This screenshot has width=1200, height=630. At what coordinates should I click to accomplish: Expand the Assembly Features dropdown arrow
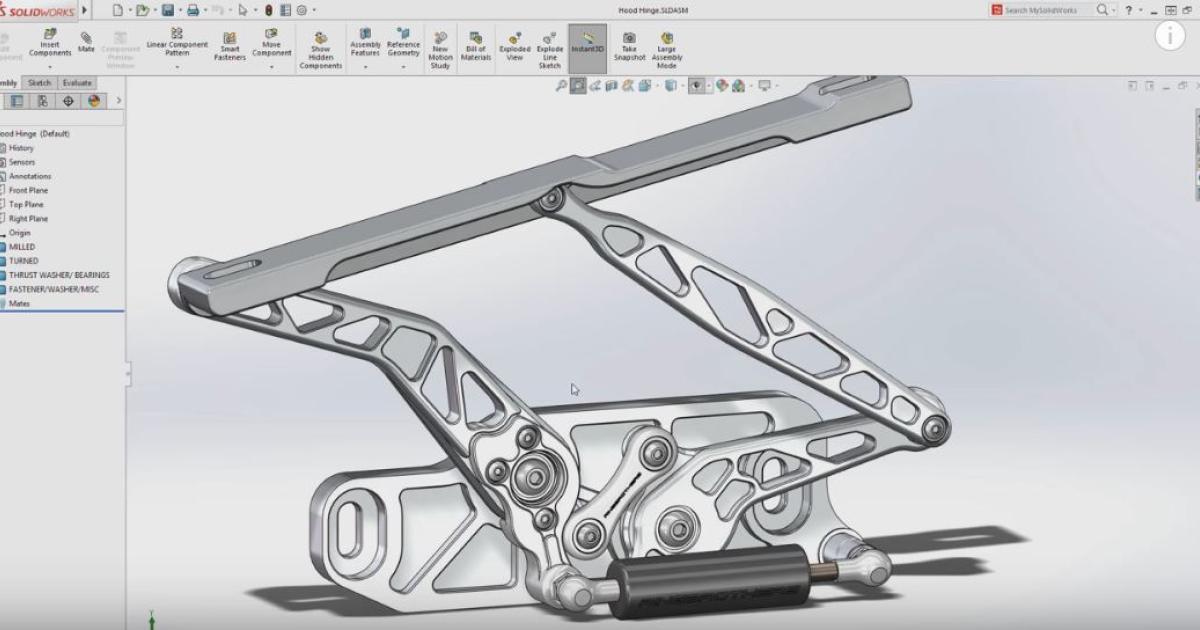tap(365, 67)
